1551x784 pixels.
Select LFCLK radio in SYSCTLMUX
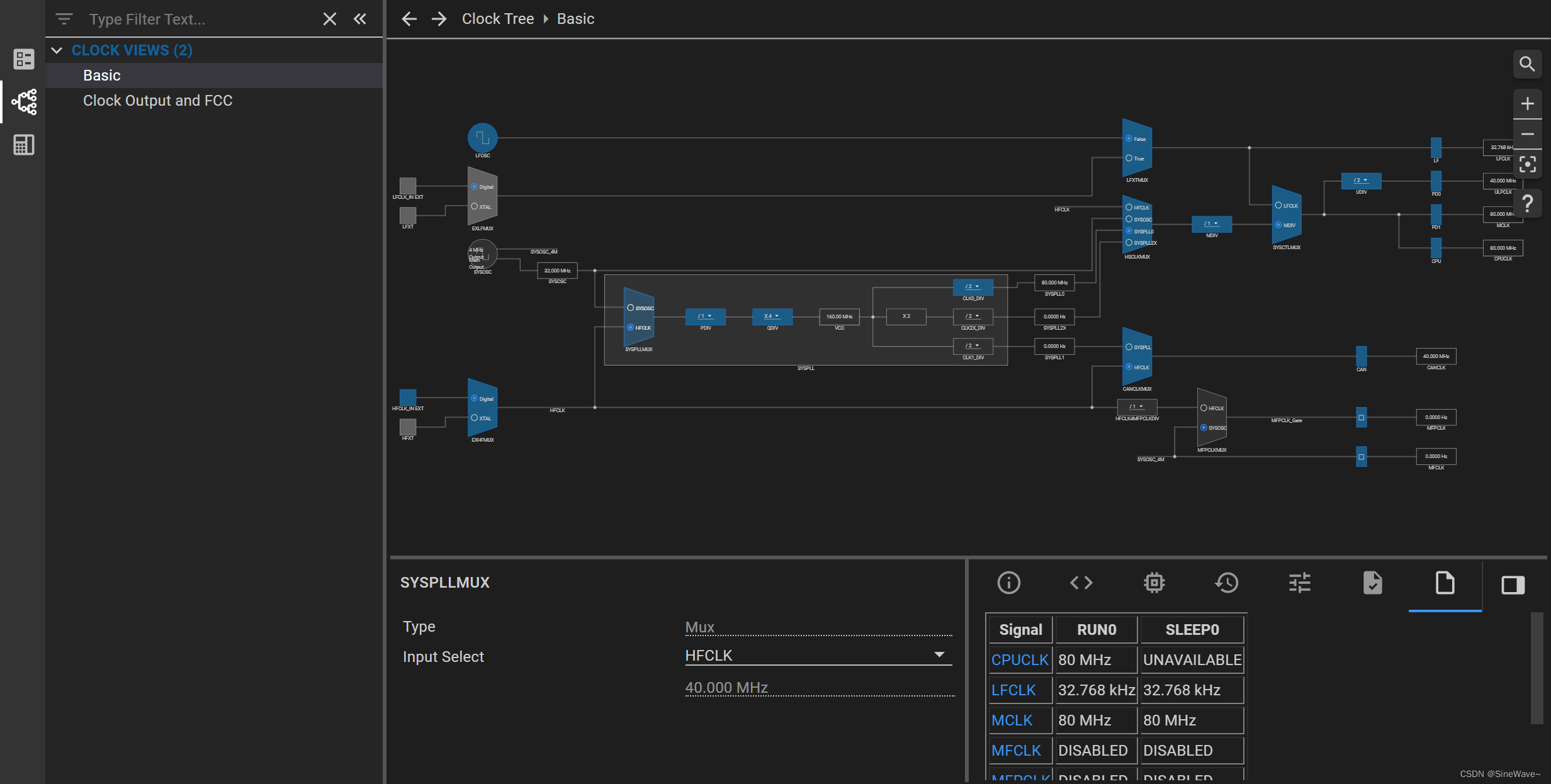(x=1278, y=205)
